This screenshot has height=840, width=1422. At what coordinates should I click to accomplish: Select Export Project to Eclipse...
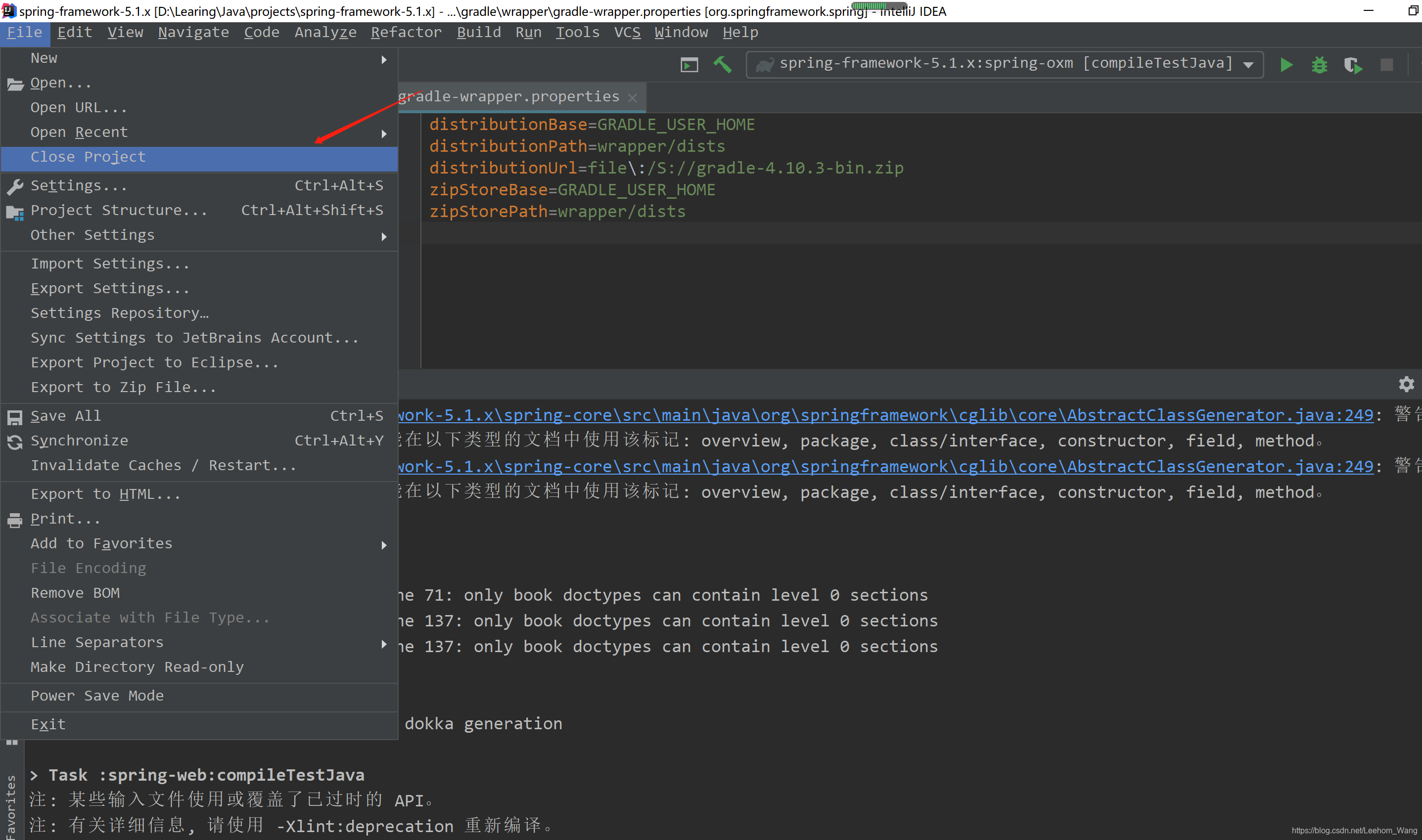tap(199, 363)
